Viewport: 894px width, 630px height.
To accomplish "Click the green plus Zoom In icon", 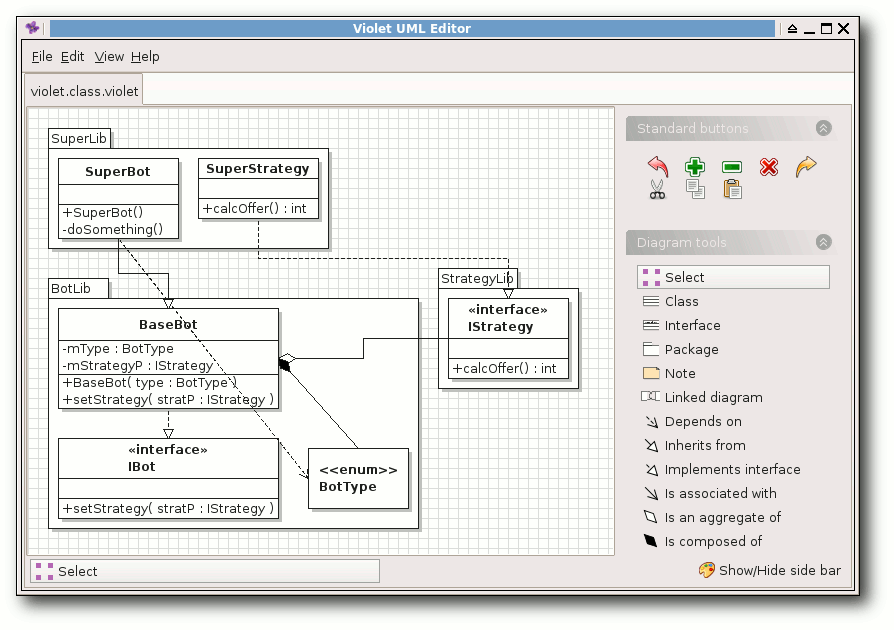I will (x=694, y=166).
